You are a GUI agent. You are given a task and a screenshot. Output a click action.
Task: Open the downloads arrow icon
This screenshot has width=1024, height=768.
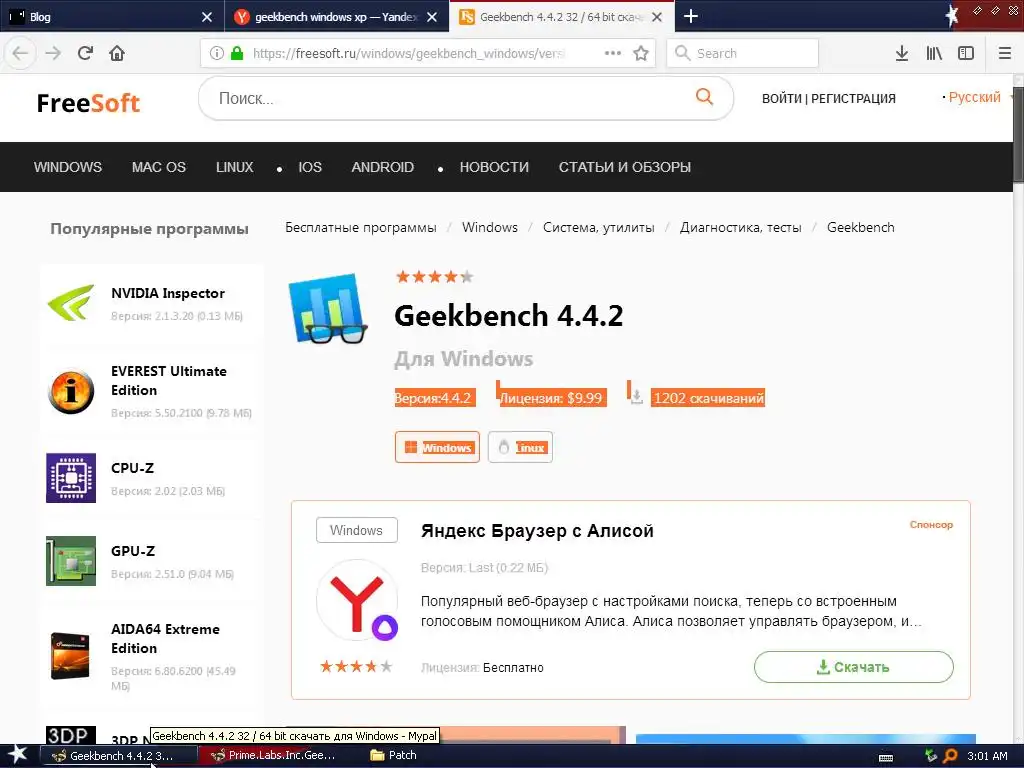[x=902, y=53]
